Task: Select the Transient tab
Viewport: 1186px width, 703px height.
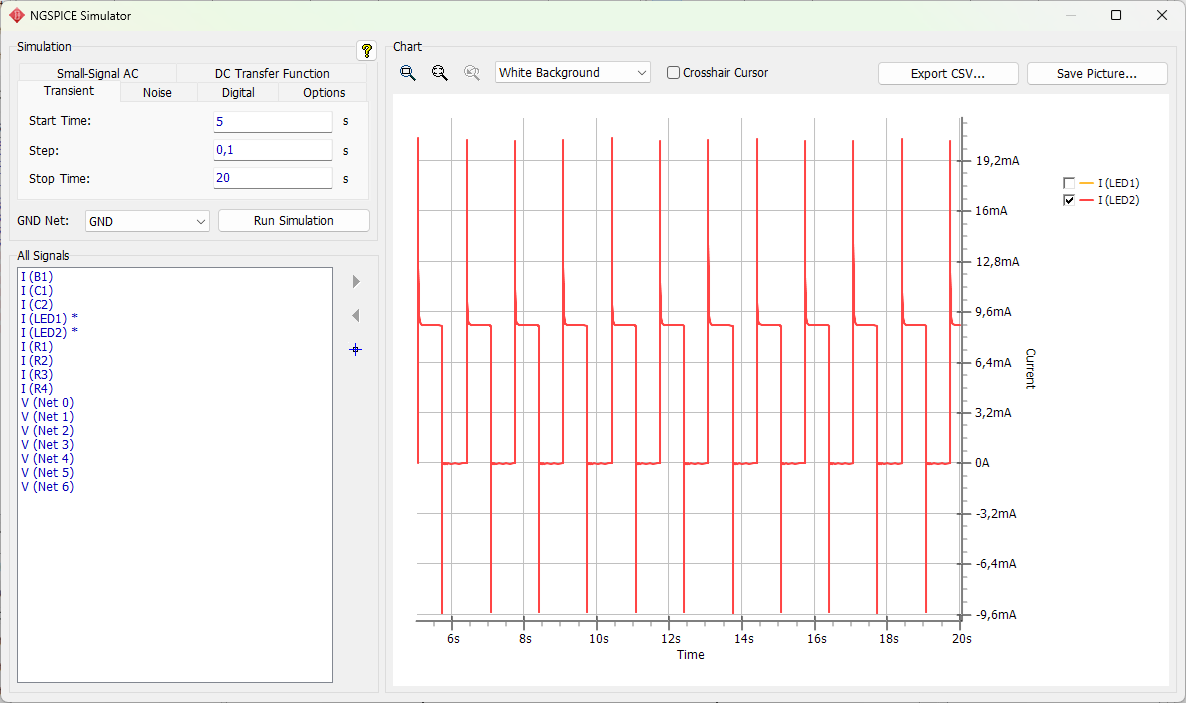Action: pos(69,91)
